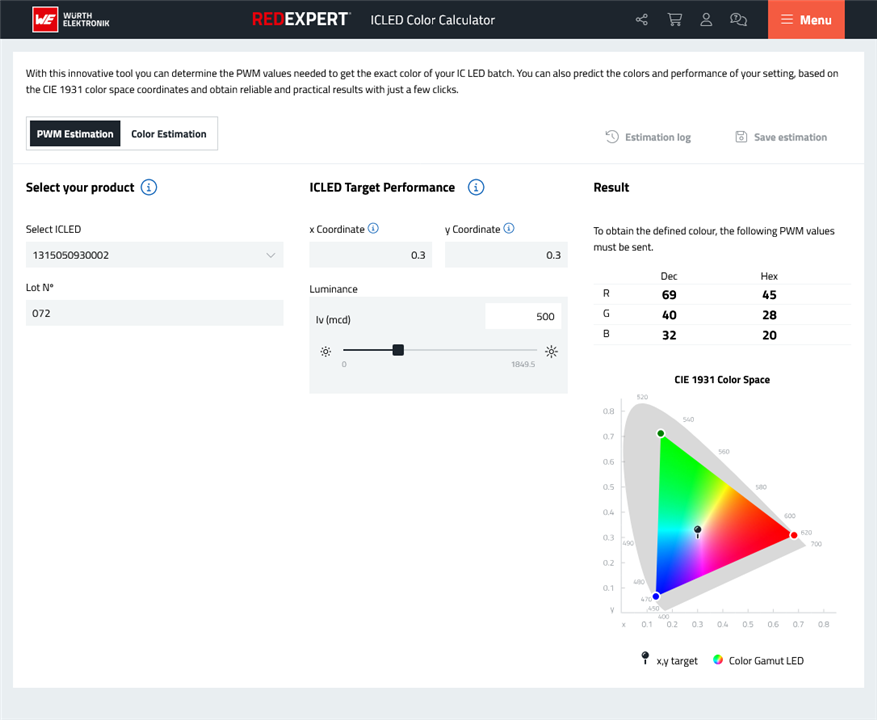877x720 pixels.
Task: Click Save estimation button
Action: (781, 137)
